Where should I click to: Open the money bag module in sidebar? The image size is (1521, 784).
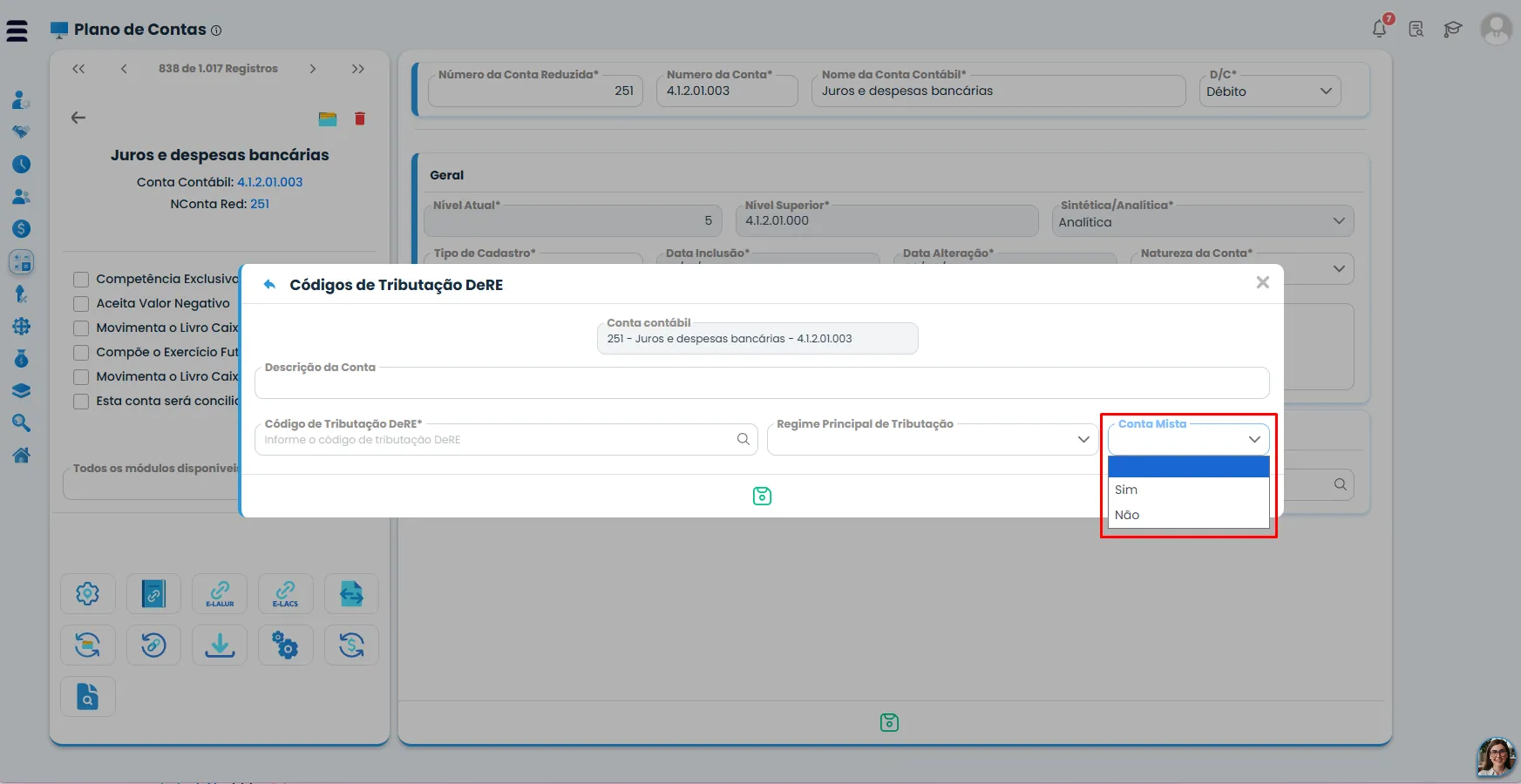21,358
